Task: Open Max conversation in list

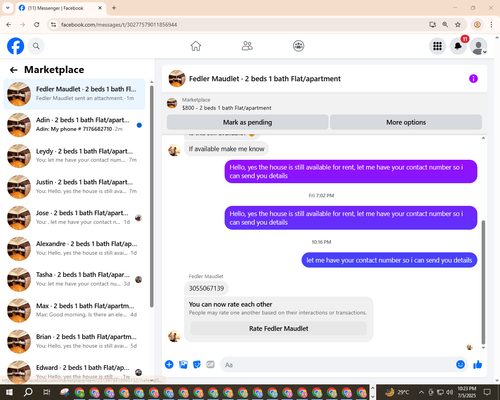Action: pyautogui.click(x=74, y=311)
